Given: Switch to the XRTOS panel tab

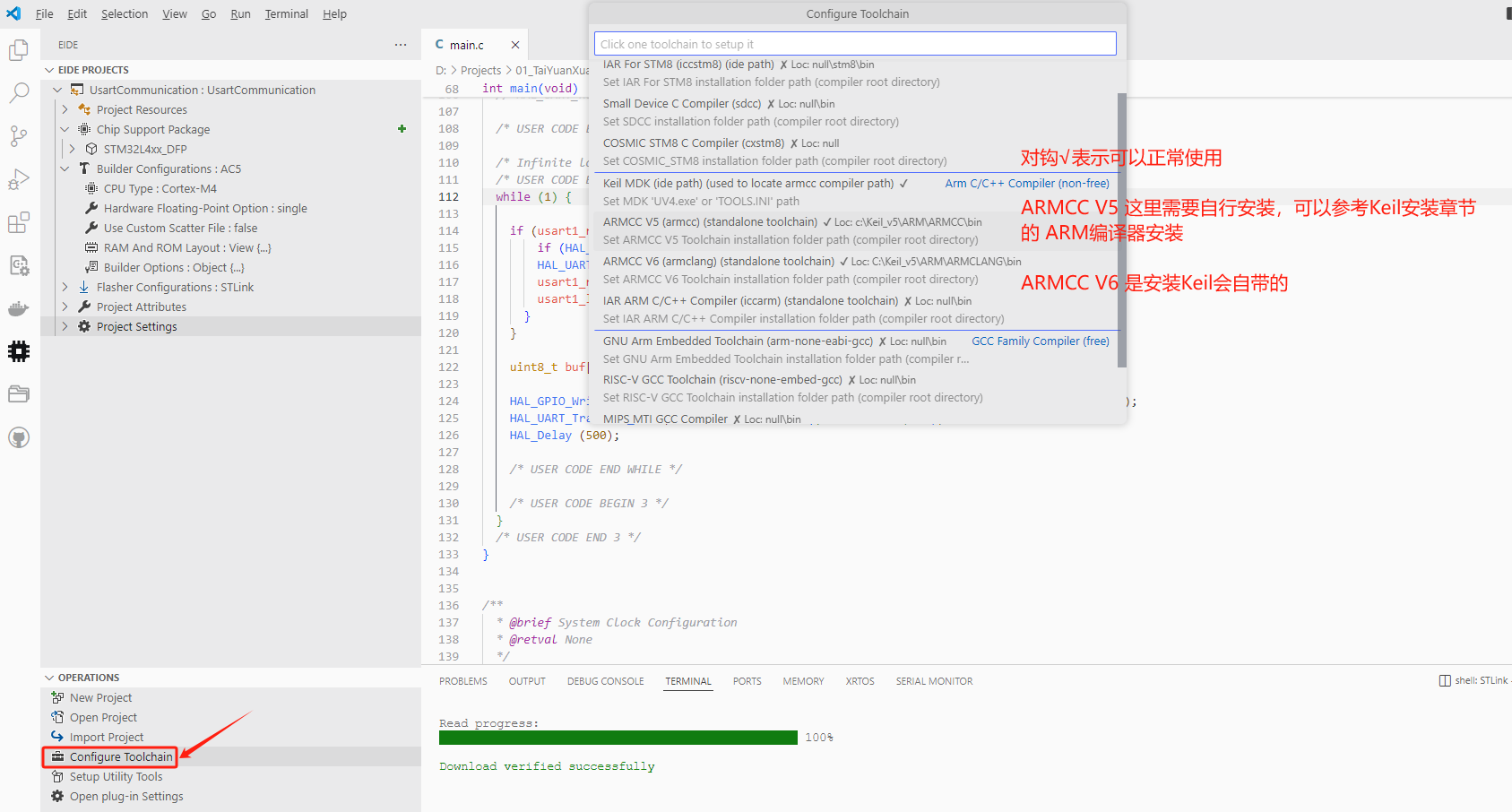Looking at the screenshot, I should pyautogui.click(x=860, y=681).
